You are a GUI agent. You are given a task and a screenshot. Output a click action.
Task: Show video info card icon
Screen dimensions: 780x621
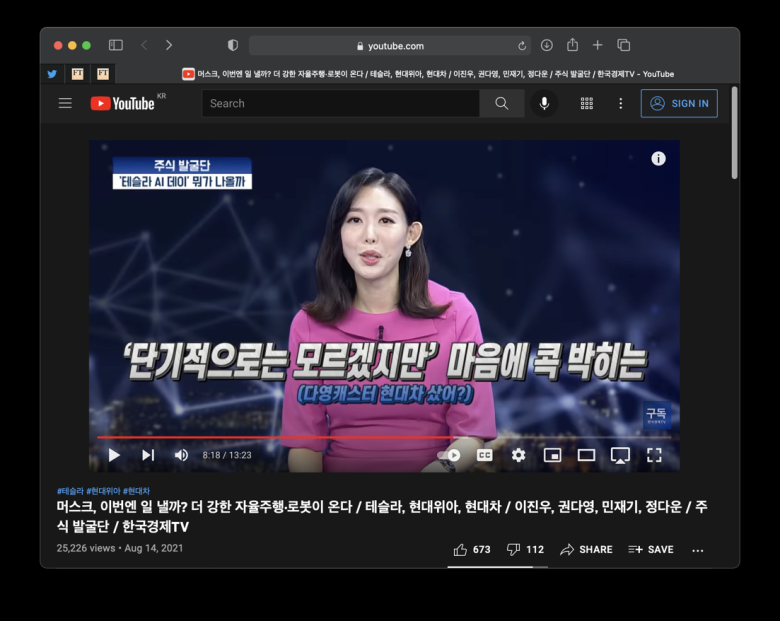658,159
